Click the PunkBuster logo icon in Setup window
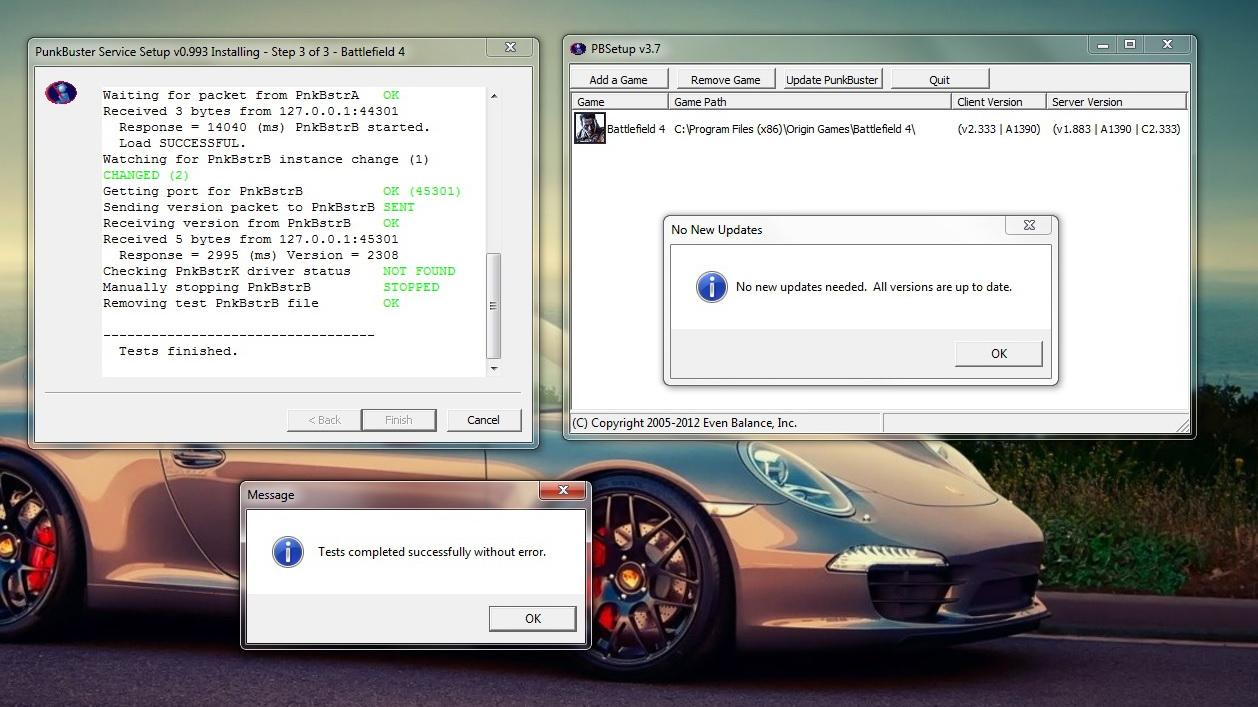Viewport: 1258px width, 707px height. 61,93
